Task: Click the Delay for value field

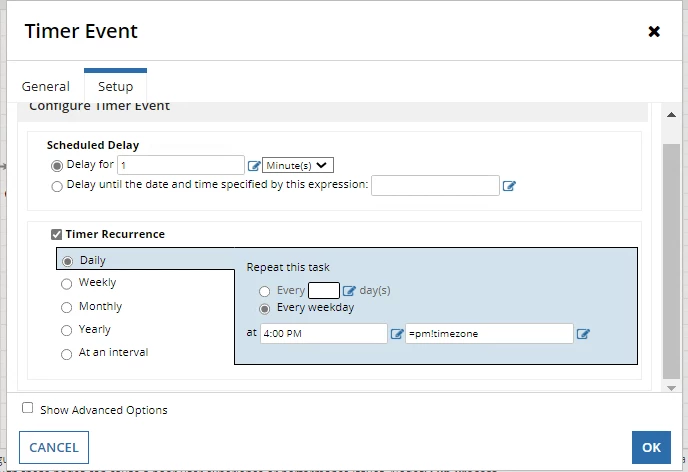Action: pyautogui.click(x=181, y=165)
